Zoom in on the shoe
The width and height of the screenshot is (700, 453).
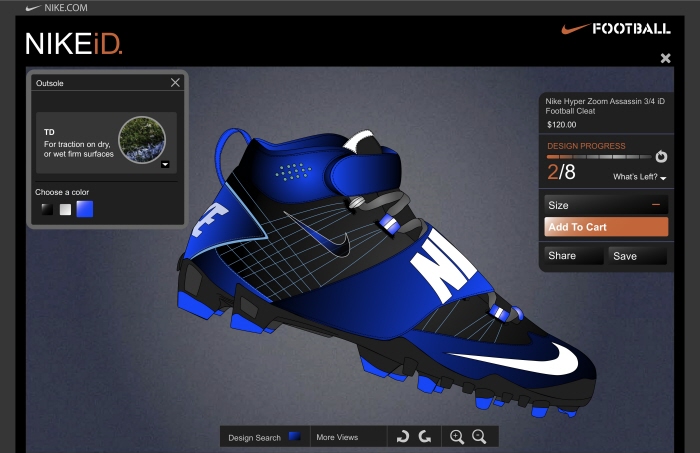[456, 436]
